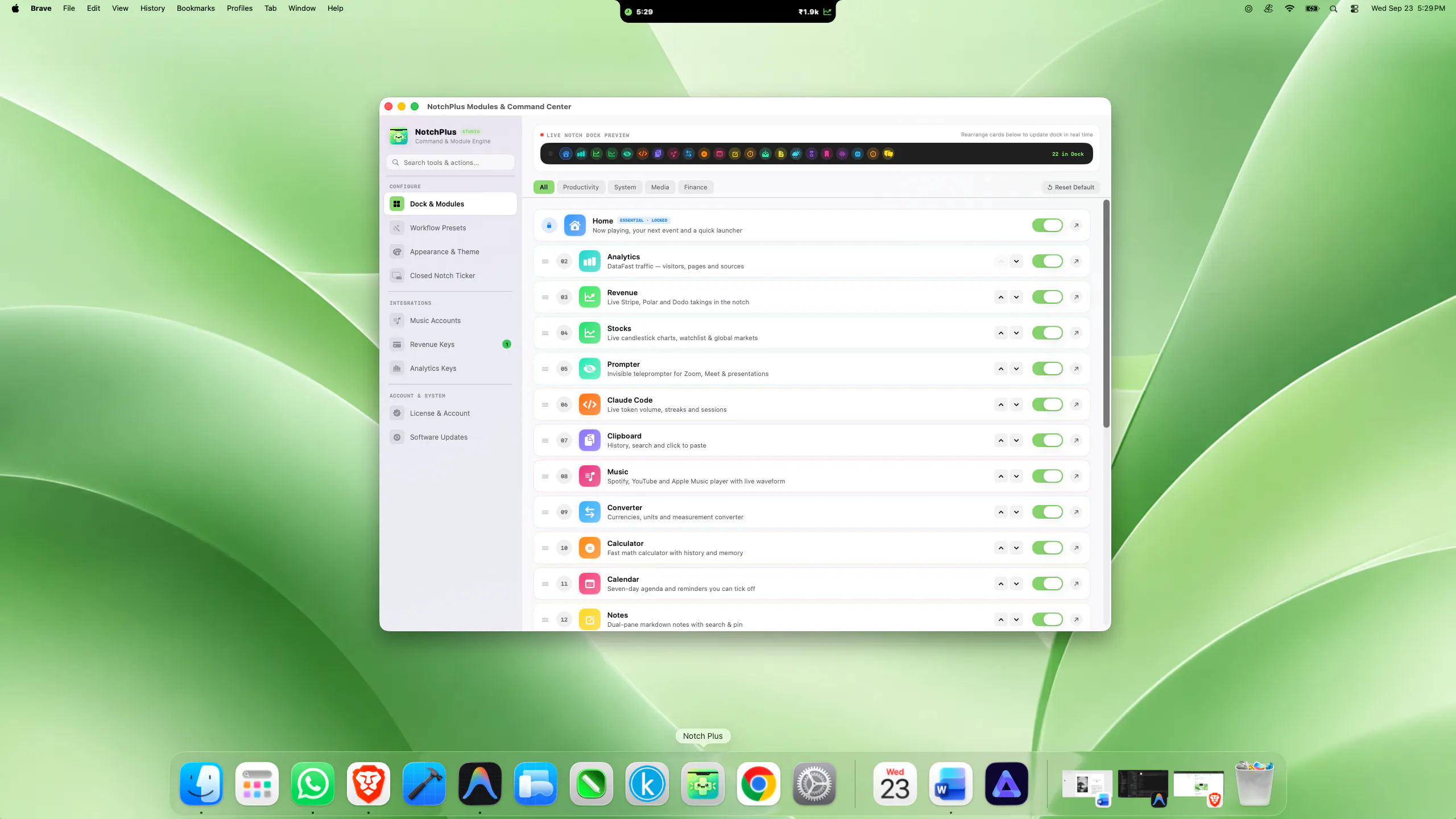Screen dimensions: 1456x819
Task: Move Analytics down with chevron arrow
Action: coord(1016,261)
